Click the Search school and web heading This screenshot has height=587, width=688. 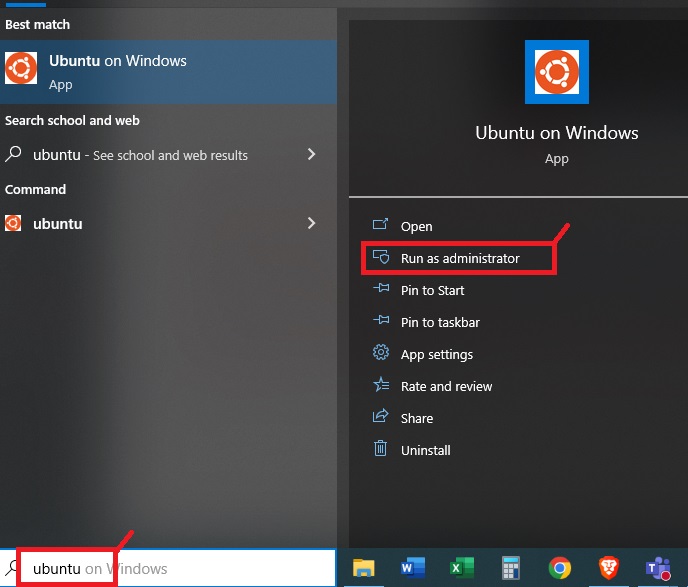(72, 120)
